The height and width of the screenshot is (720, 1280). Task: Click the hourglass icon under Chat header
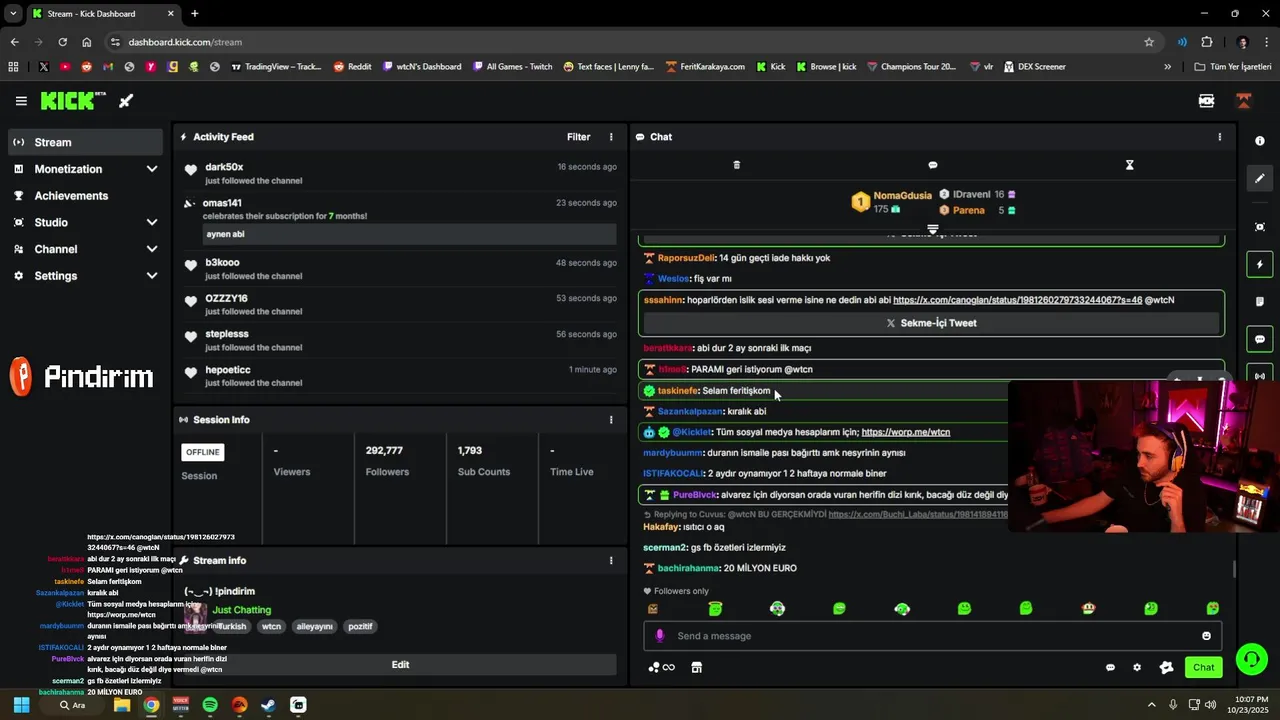coord(1130,165)
